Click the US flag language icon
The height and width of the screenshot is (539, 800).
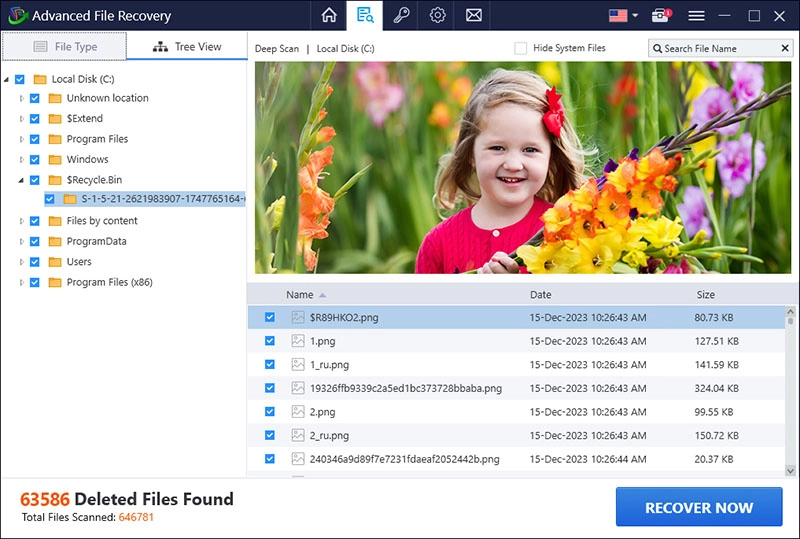point(618,16)
